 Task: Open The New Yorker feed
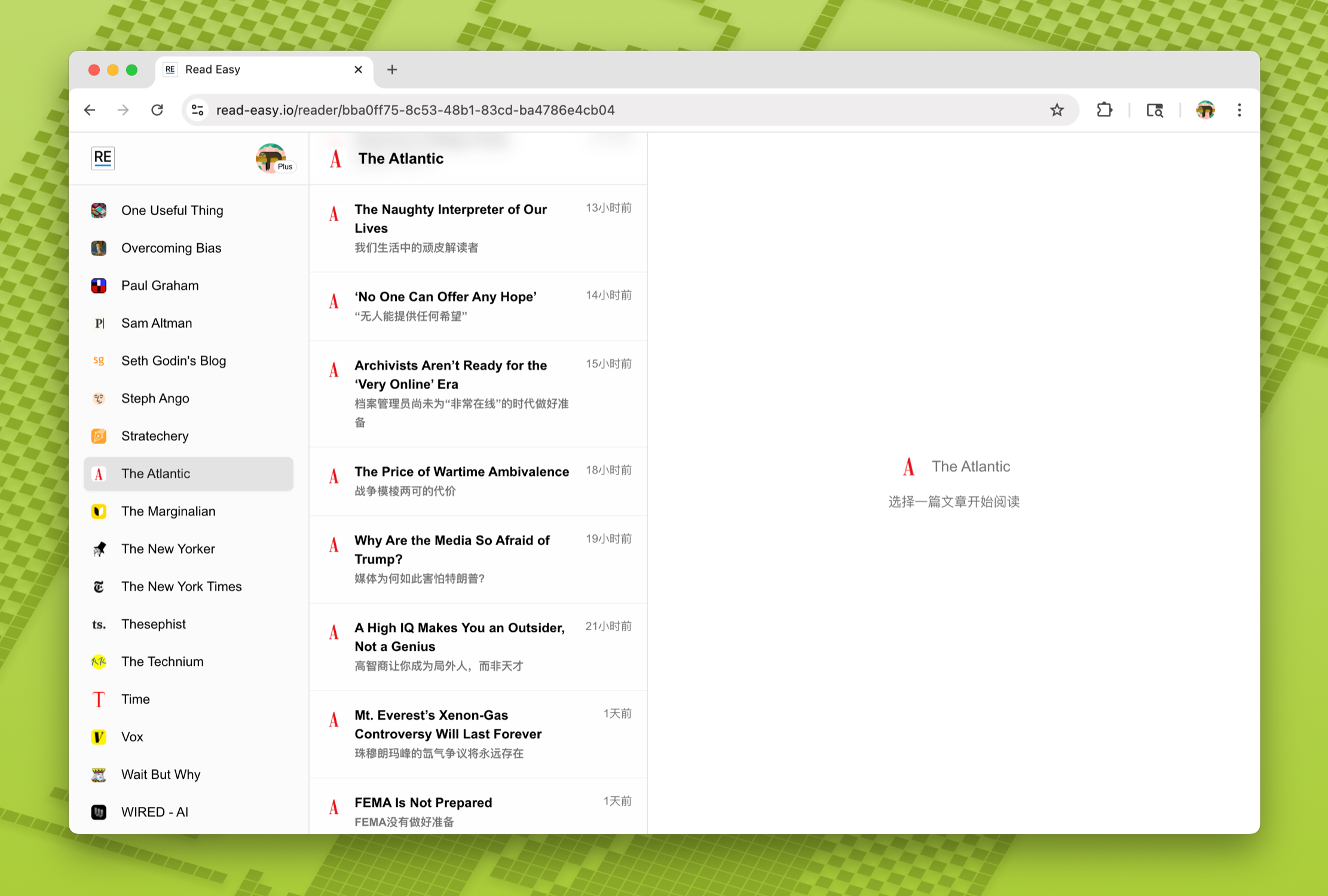188,549
